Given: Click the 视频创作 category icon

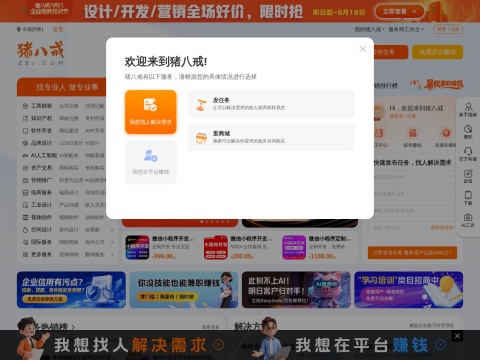Looking at the screenshot, I should click(25, 217).
